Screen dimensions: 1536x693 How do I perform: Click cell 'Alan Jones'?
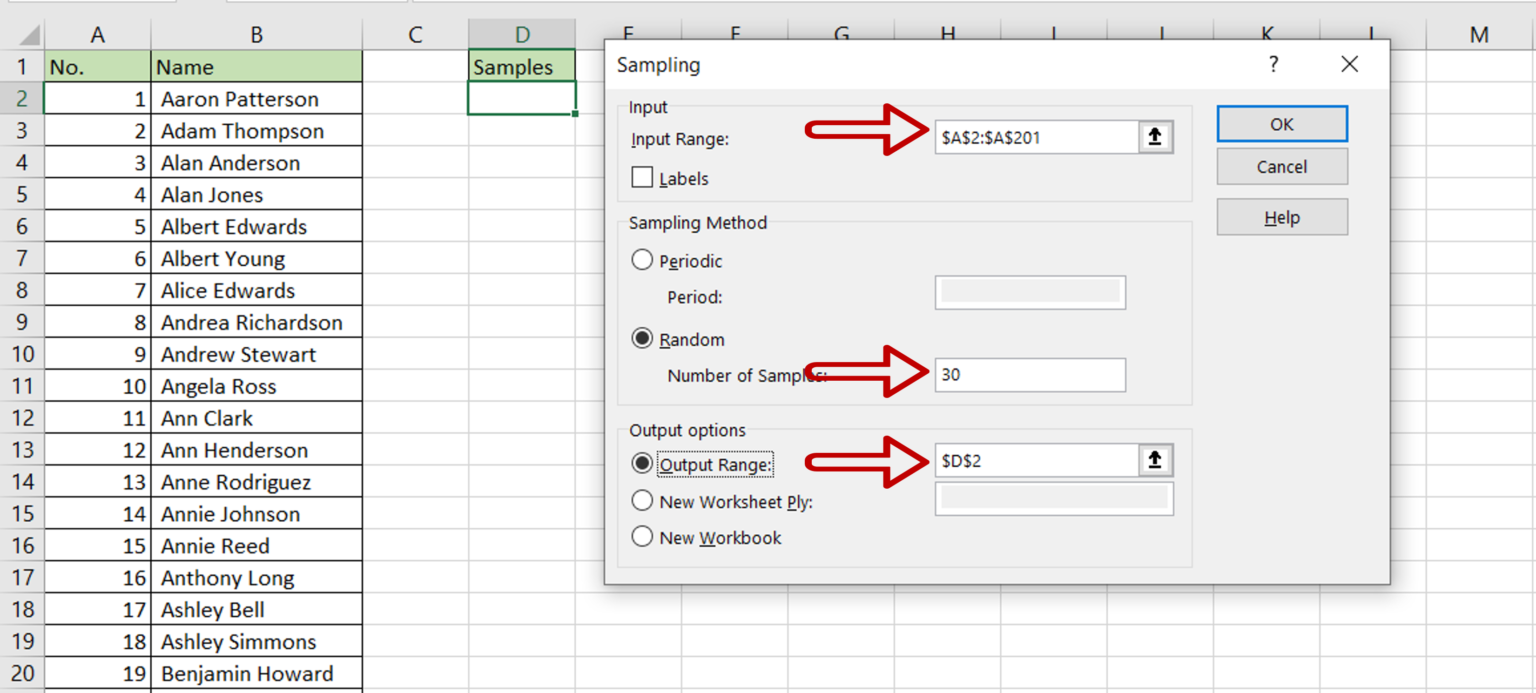[x=257, y=195]
